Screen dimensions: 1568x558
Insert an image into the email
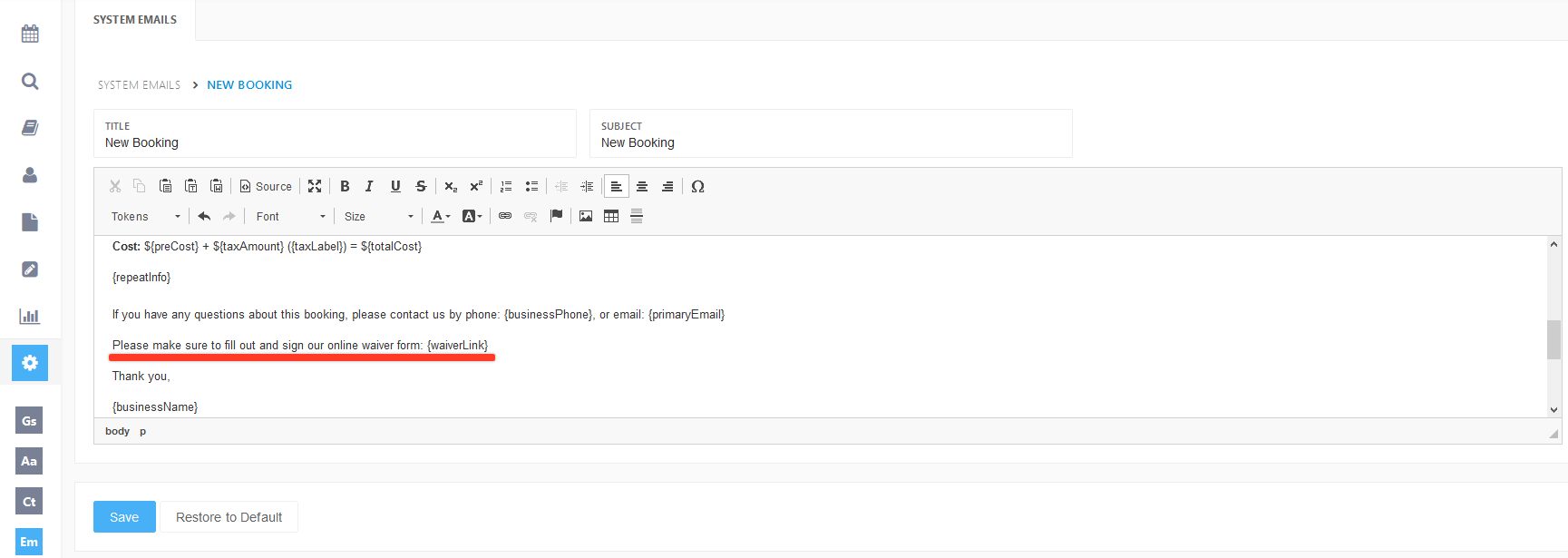pyautogui.click(x=586, y=216)
